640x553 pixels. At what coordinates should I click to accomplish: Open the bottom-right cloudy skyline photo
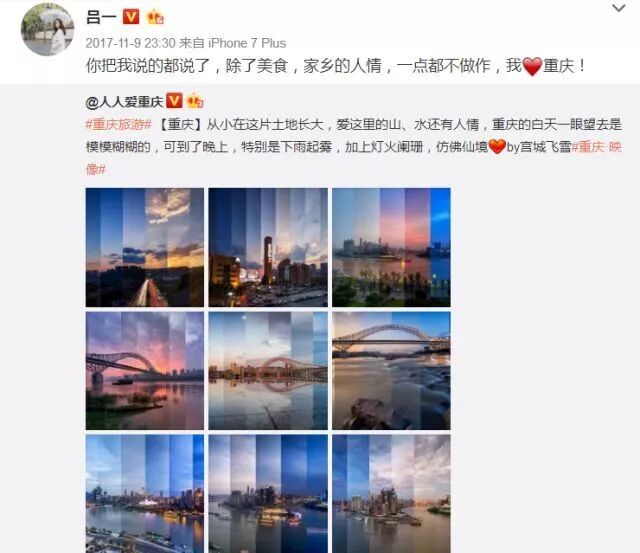pyautogui.click(x=391, y=494)
